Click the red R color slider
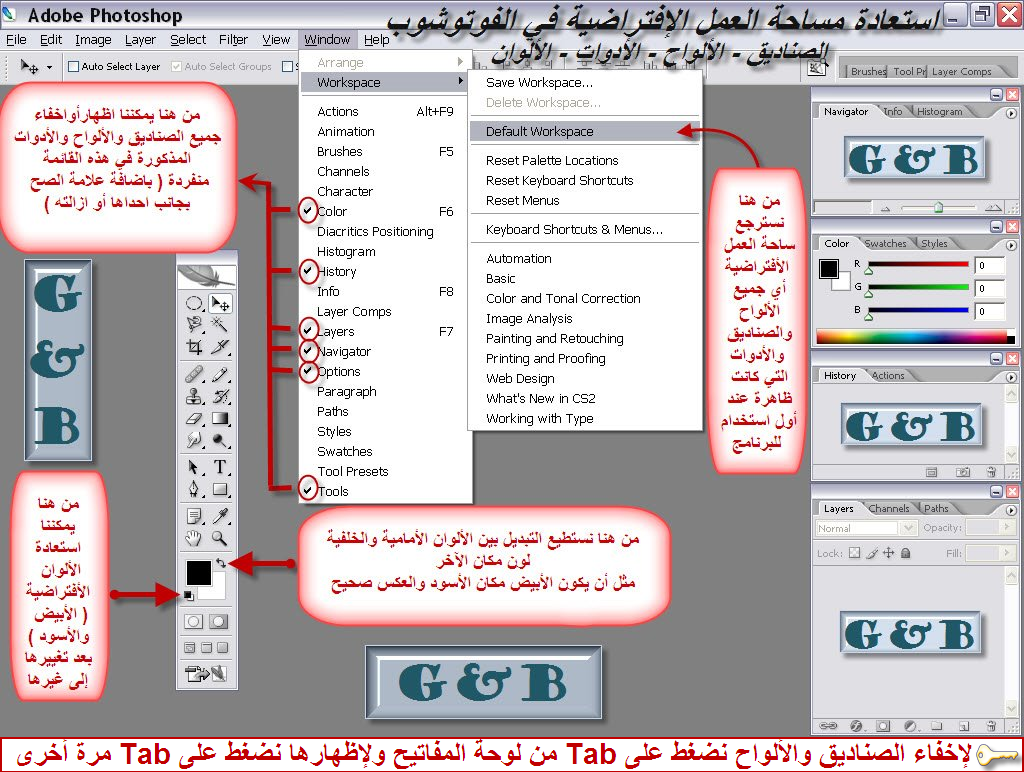The image size is (1024, 772). coord(918,265)
